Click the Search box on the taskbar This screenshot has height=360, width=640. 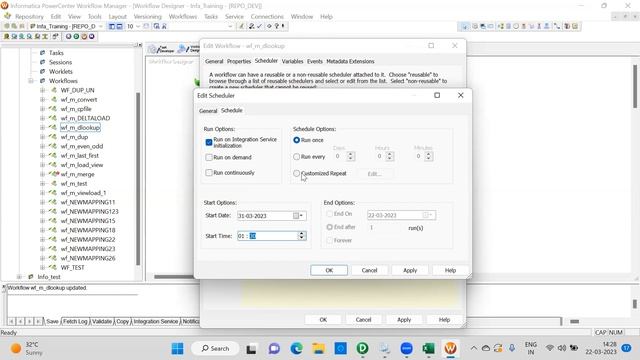click(215, 349)
